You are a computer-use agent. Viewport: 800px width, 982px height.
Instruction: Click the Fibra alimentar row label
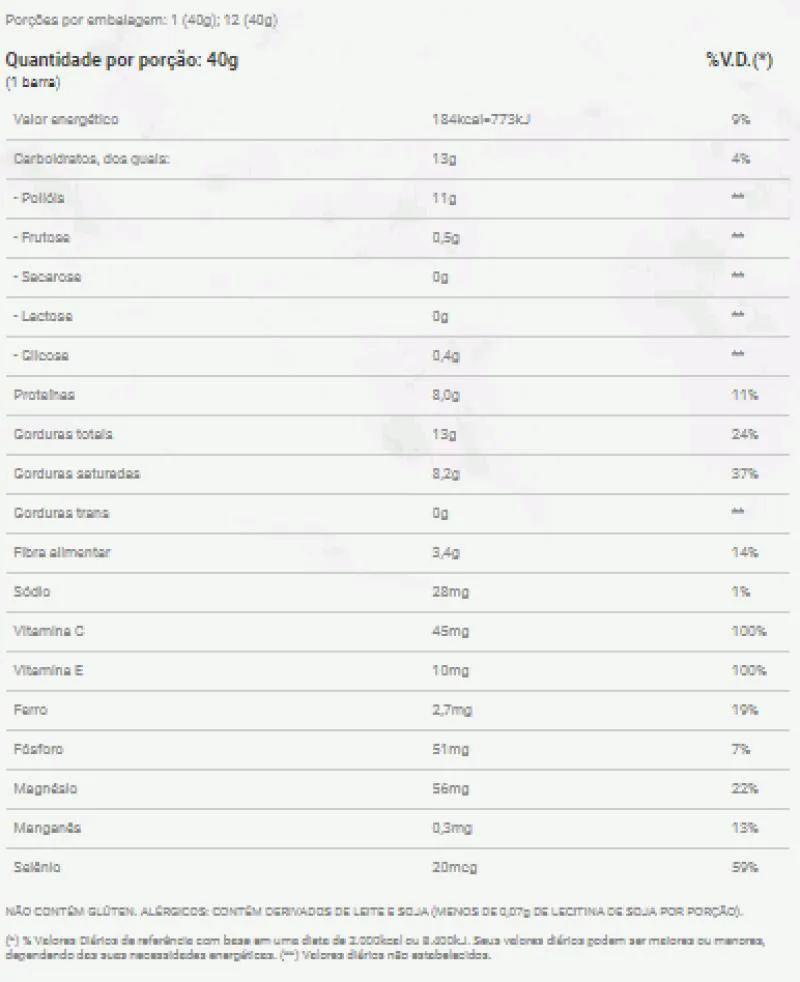pos(61,552)
